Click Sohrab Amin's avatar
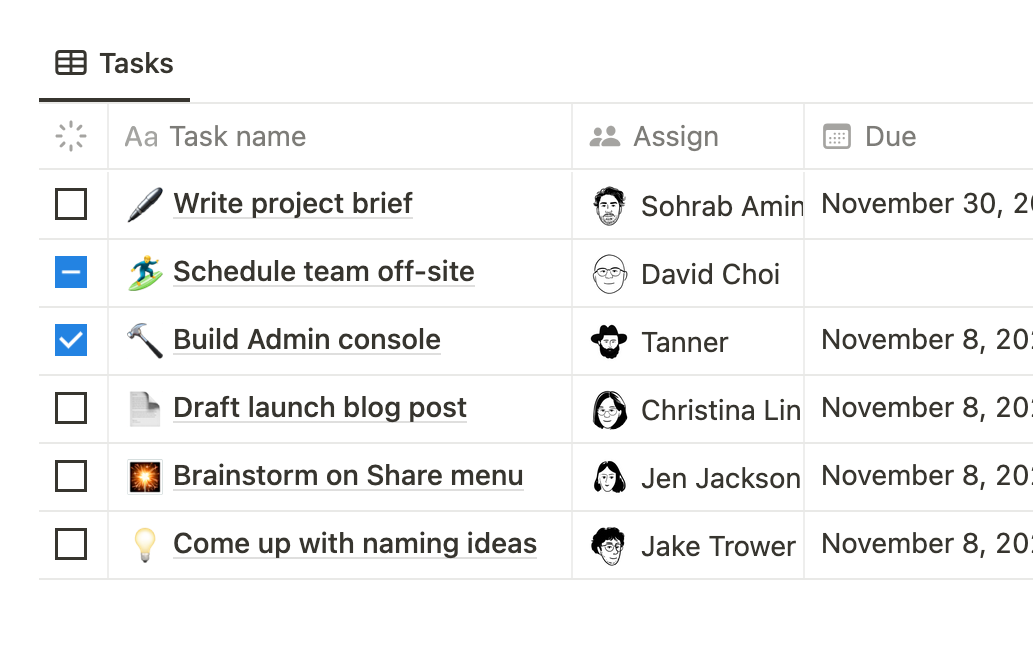 pyautogui.click(x=609, y=206)
